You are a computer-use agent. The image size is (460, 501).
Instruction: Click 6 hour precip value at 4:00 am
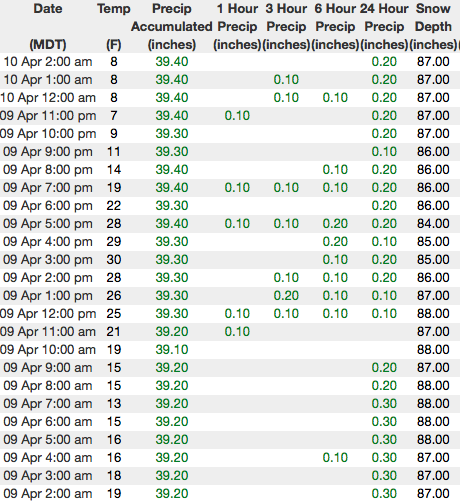tap(335, 458)
